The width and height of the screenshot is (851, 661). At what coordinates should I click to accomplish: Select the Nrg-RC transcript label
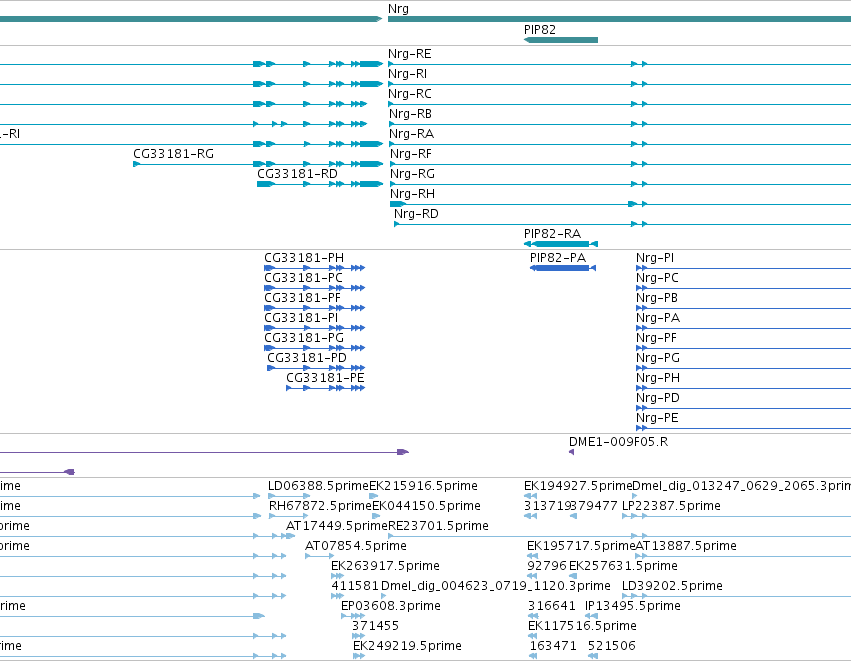point(410,94)
